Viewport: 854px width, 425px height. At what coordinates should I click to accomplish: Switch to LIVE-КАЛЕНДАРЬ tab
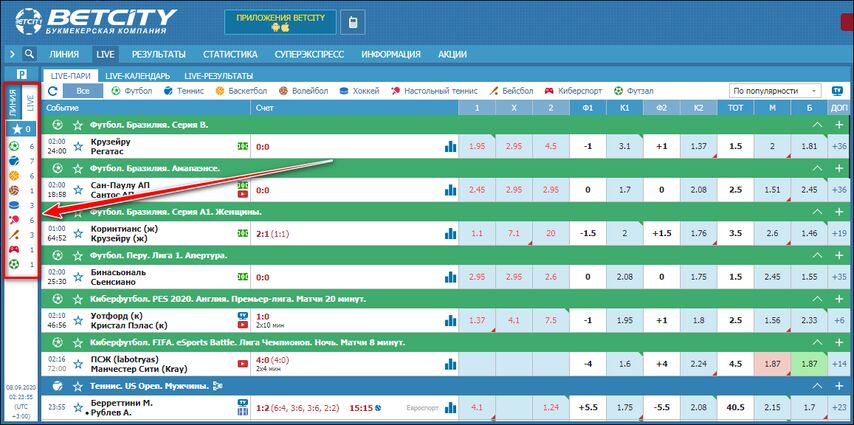[138, 76]
